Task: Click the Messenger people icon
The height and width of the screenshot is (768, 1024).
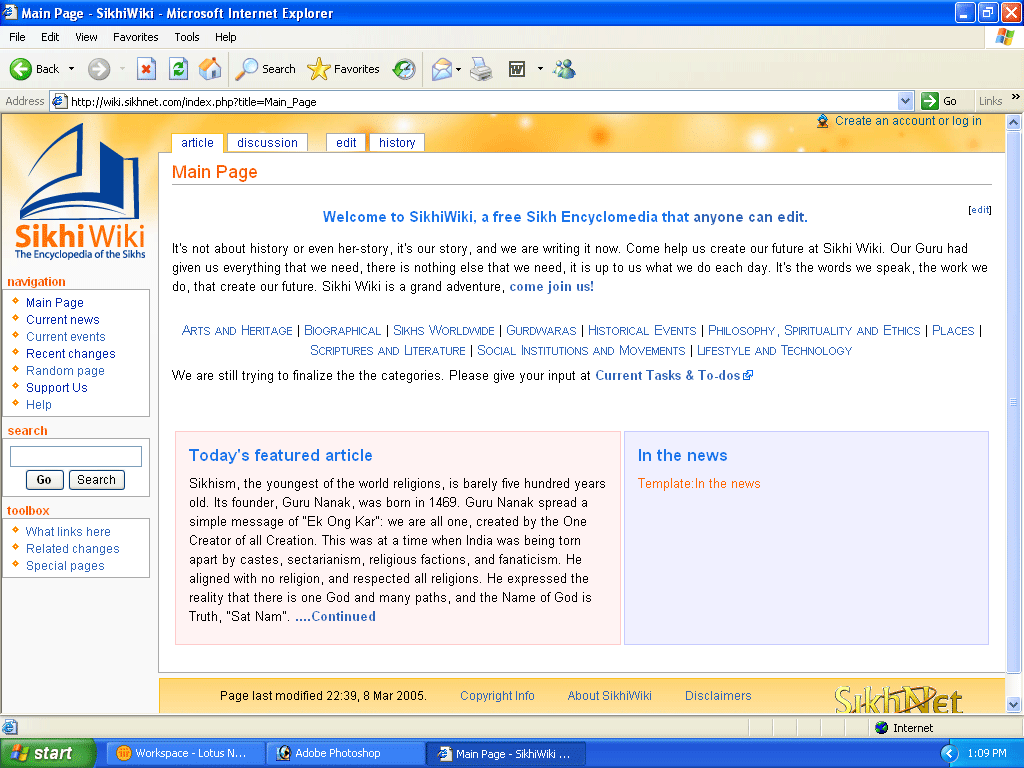Action: tap(564, 69)
